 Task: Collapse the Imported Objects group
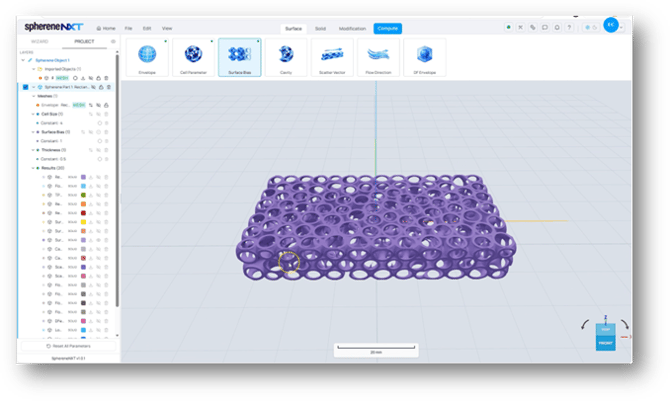click(33, 69)
